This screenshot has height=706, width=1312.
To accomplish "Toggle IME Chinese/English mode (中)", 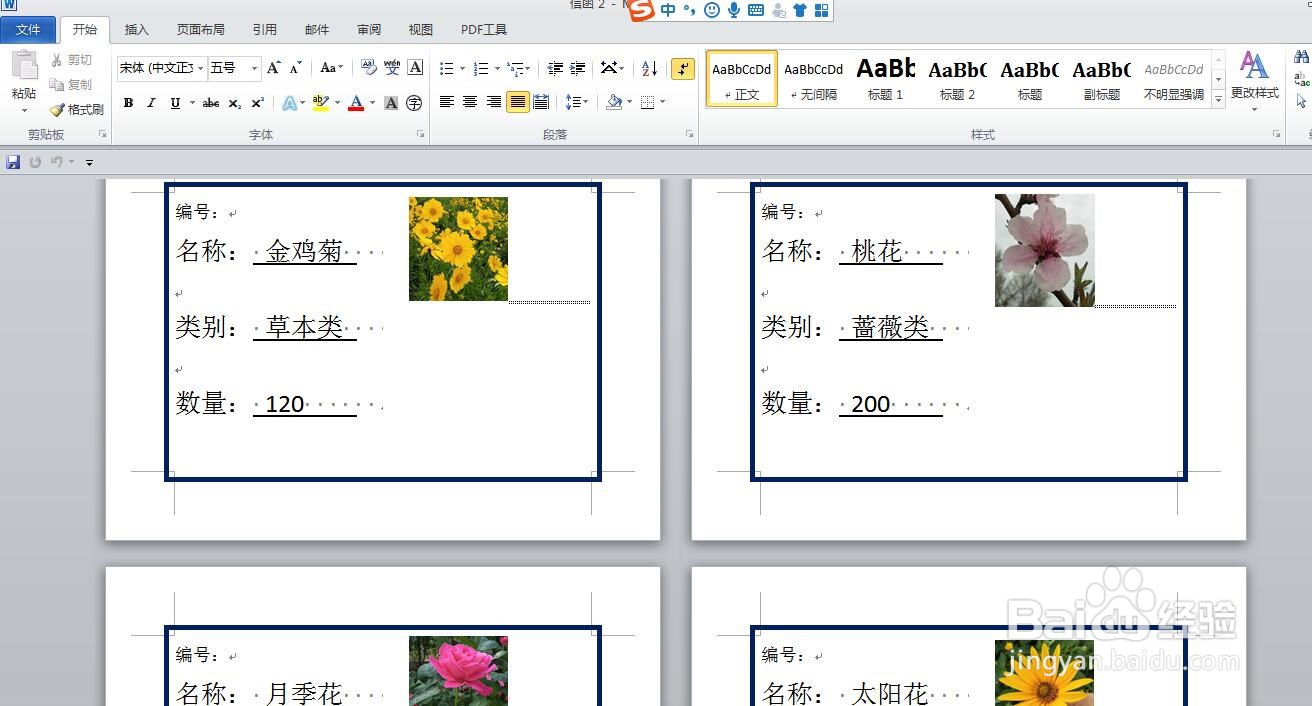I will pos(668,10).
